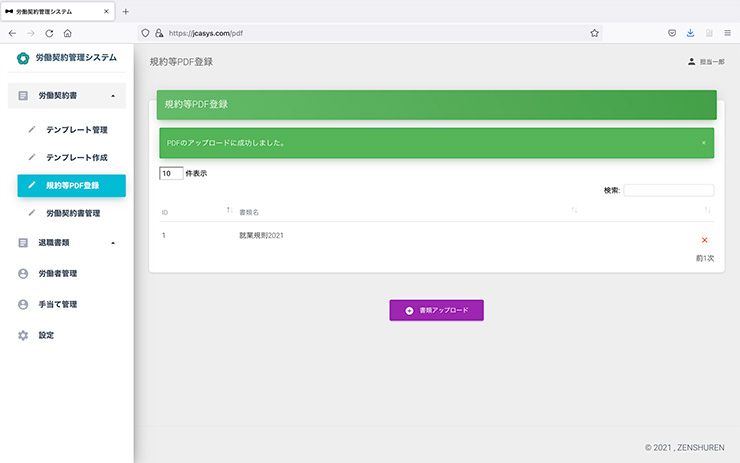The image size is (740, 463).
Task: Sort by 書類名 column arrows
Action: [x=574, y=210]
